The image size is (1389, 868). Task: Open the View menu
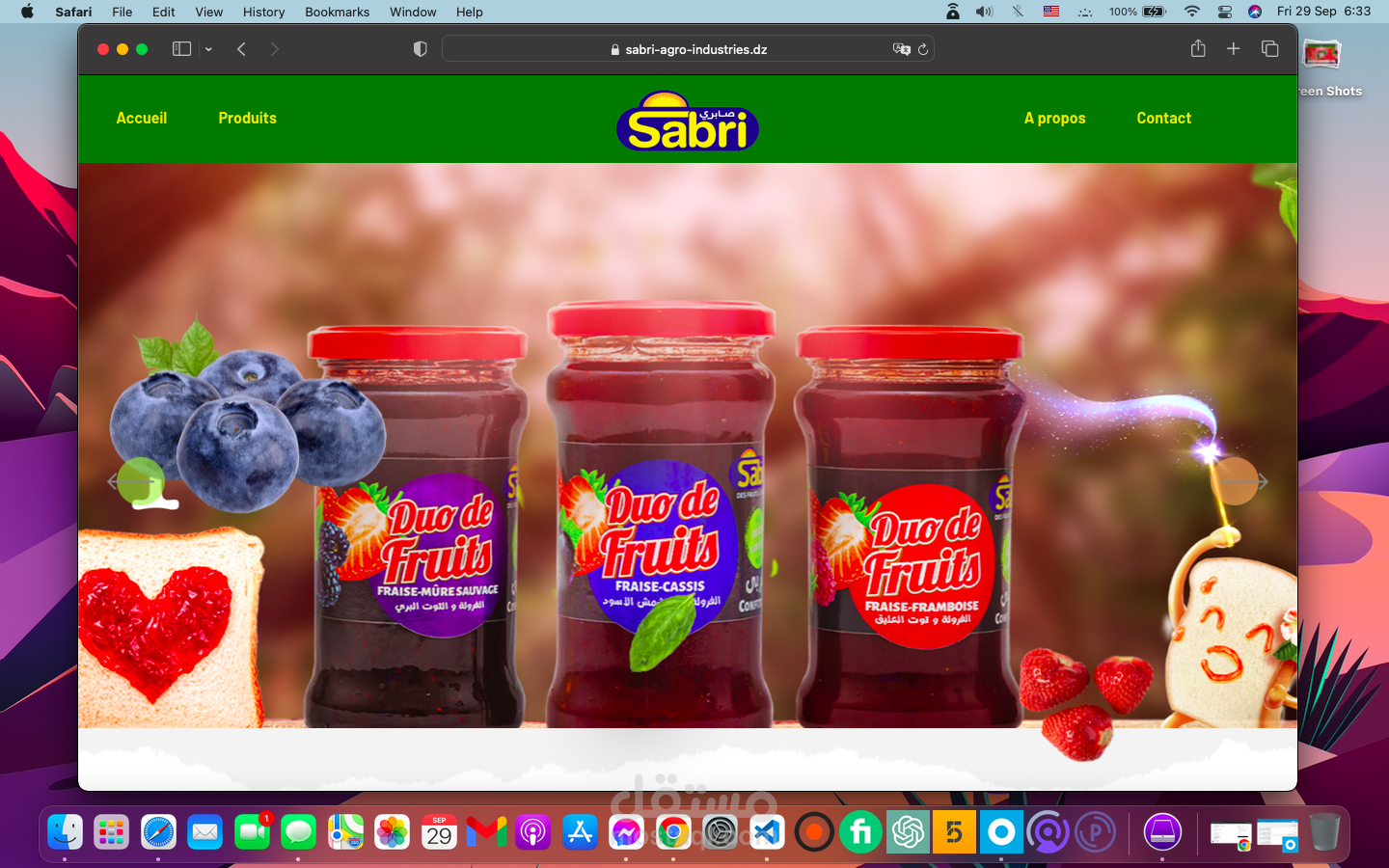click(x=208, y=12)
